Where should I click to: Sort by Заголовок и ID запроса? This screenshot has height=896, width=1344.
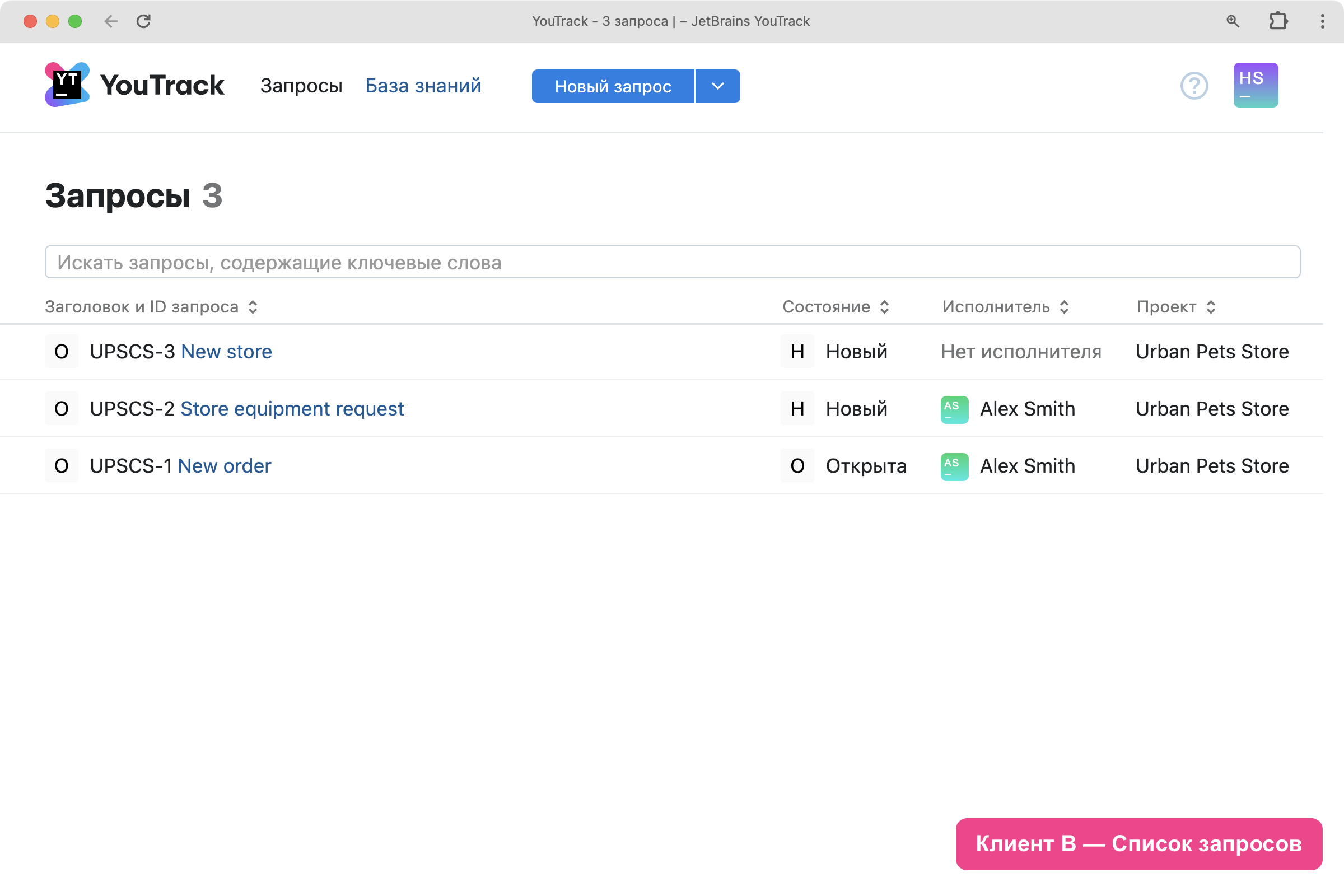pyautogui.click(x=151, y=307)
